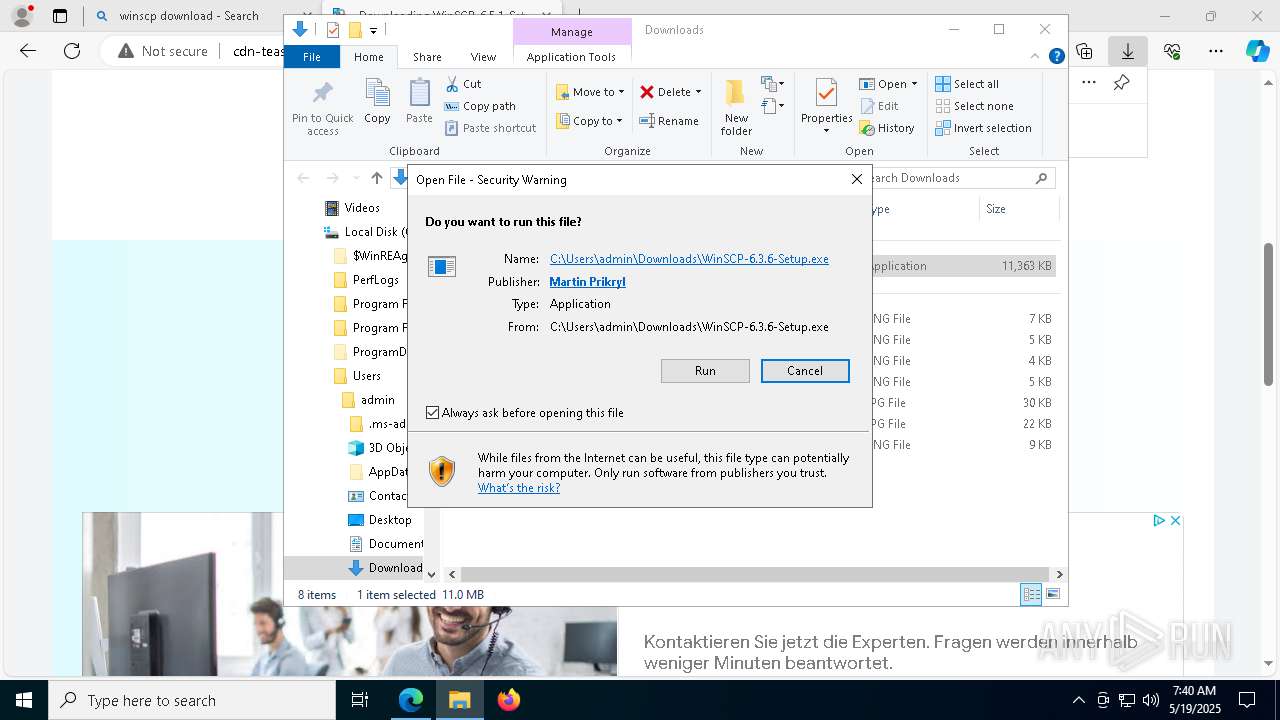Click Martin Prikryl publisher link

588,282
